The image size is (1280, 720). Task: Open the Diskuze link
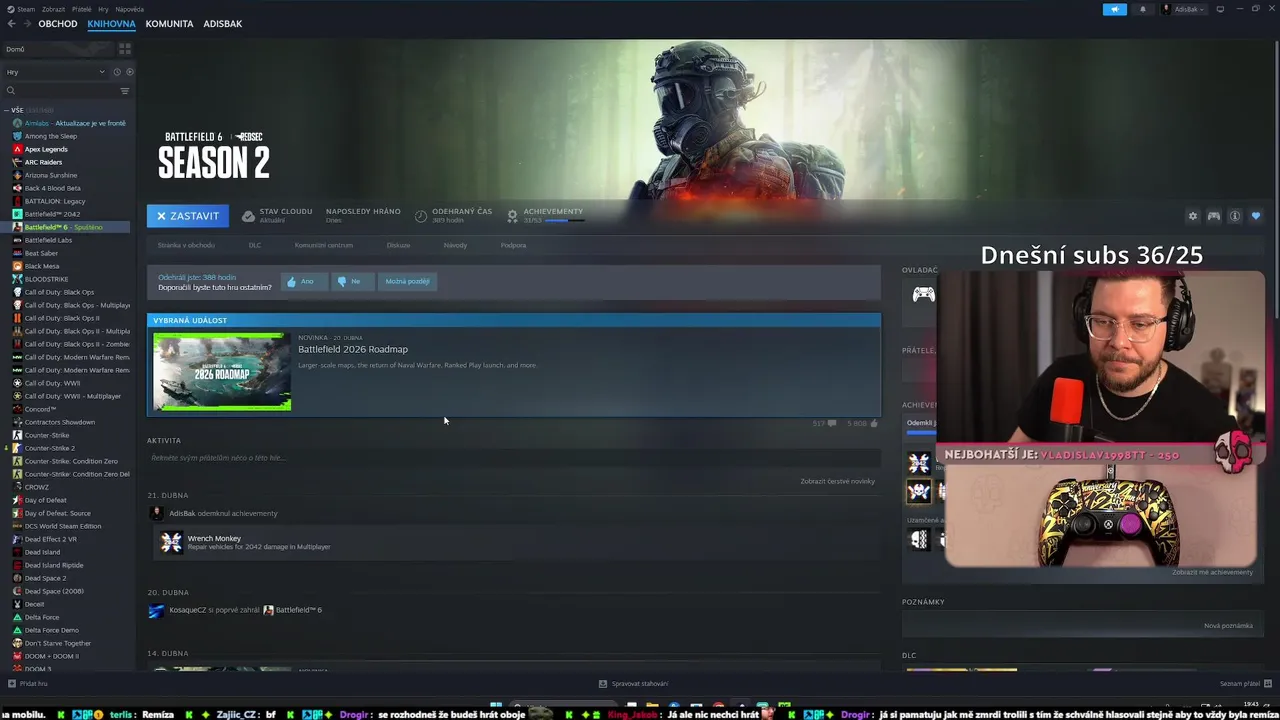click(398, 245)
